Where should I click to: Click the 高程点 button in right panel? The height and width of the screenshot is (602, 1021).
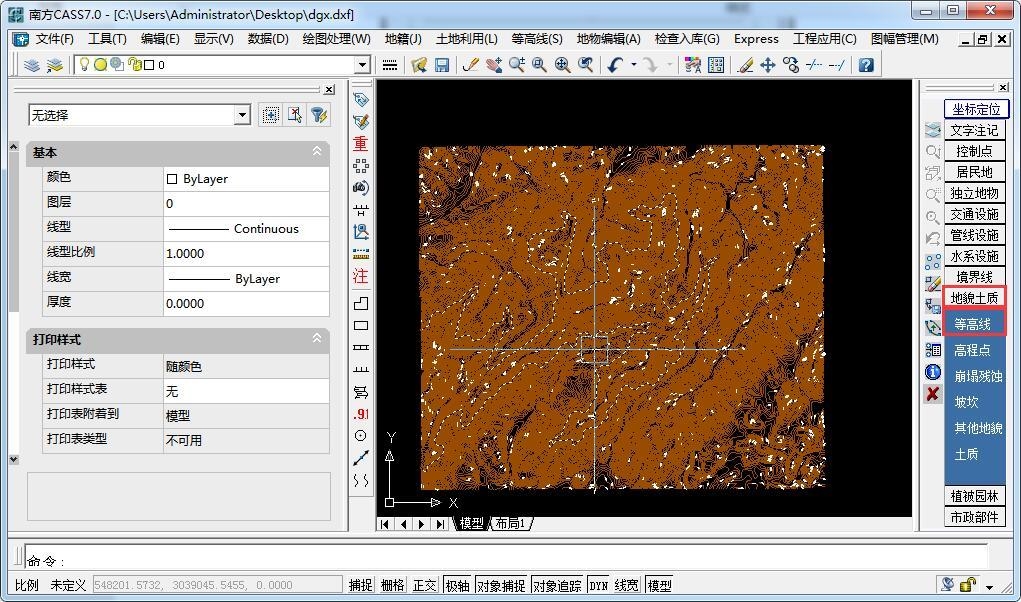pyautogui.click(x=972, y=350)
